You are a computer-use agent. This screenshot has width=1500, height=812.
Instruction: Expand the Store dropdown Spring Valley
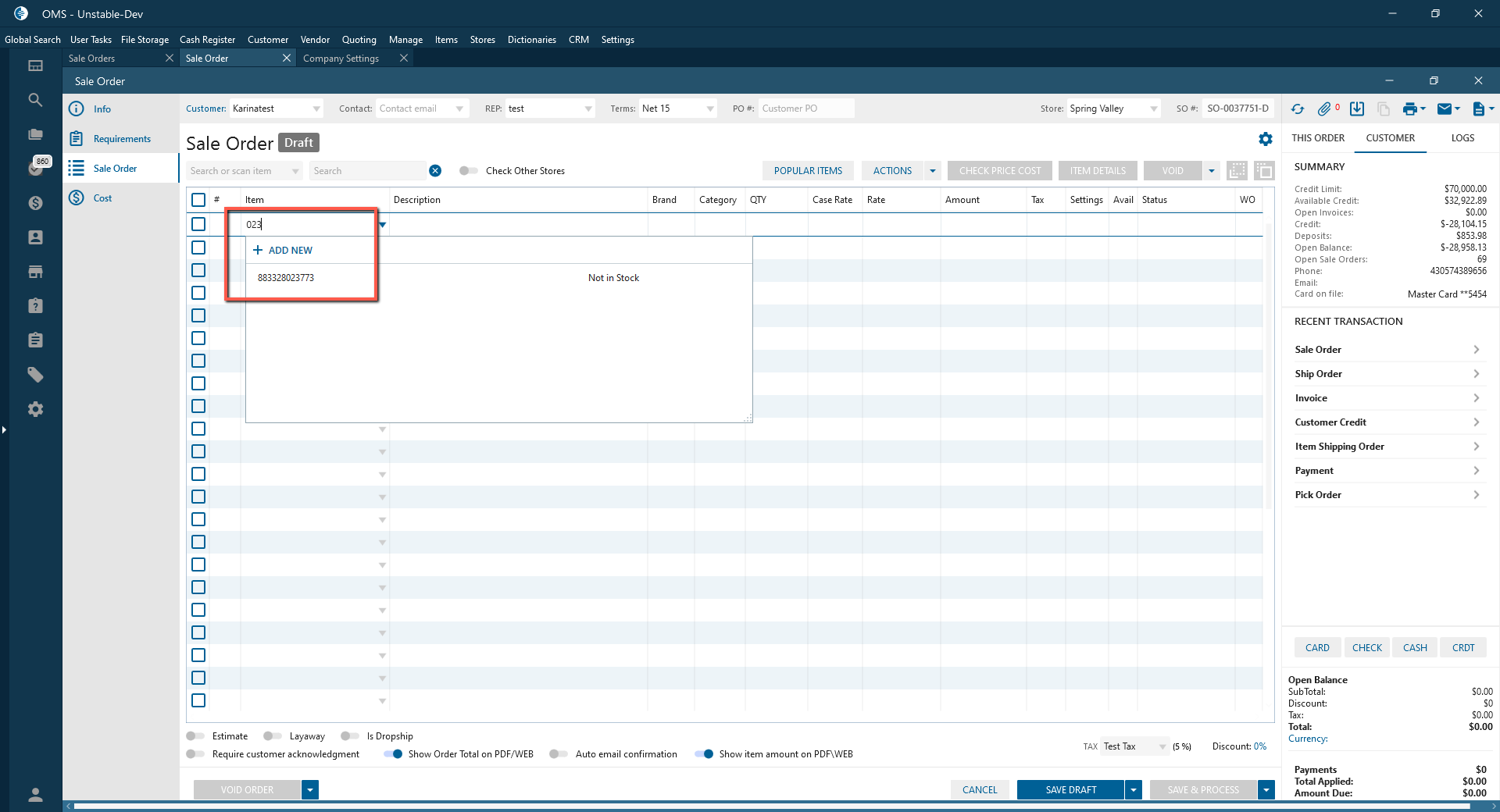point(1154,109)
